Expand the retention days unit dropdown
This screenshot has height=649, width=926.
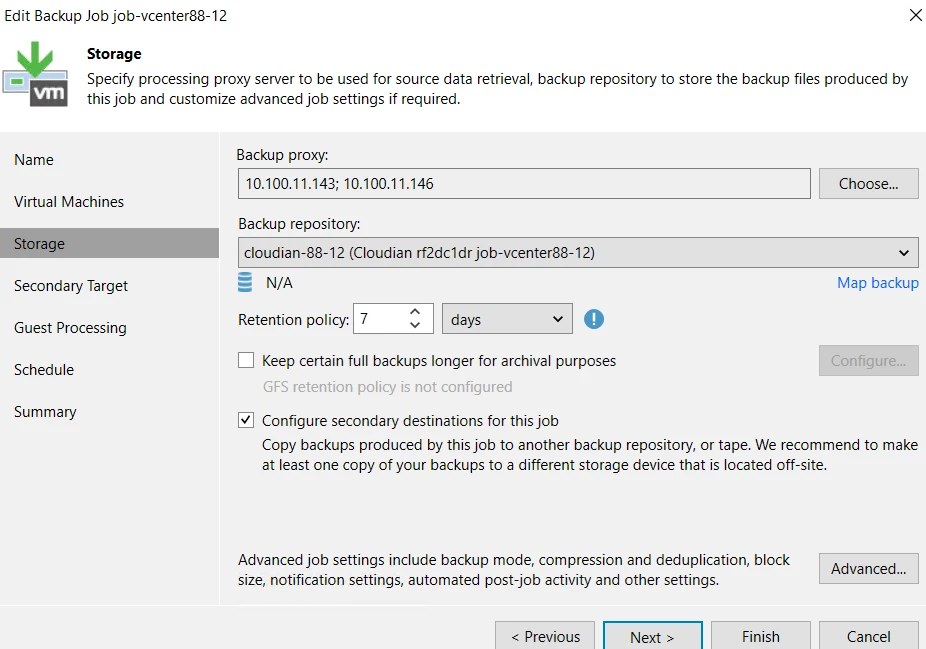click(506, 320)
